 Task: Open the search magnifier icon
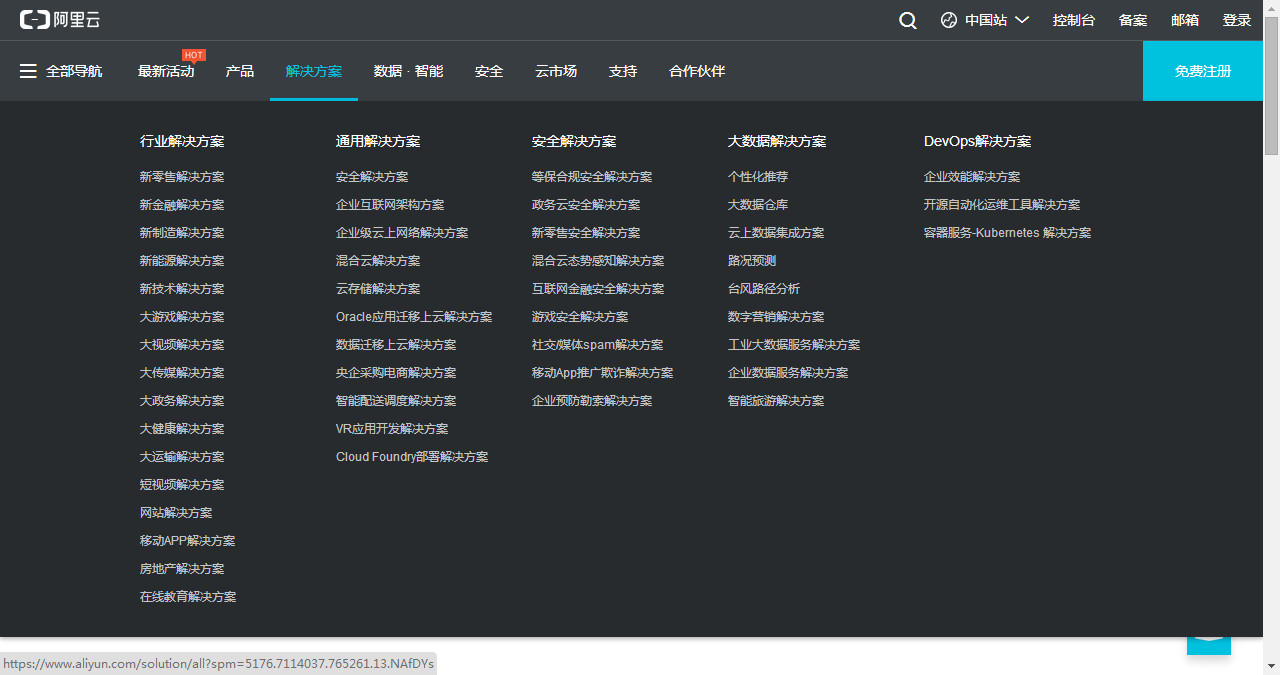908,20
